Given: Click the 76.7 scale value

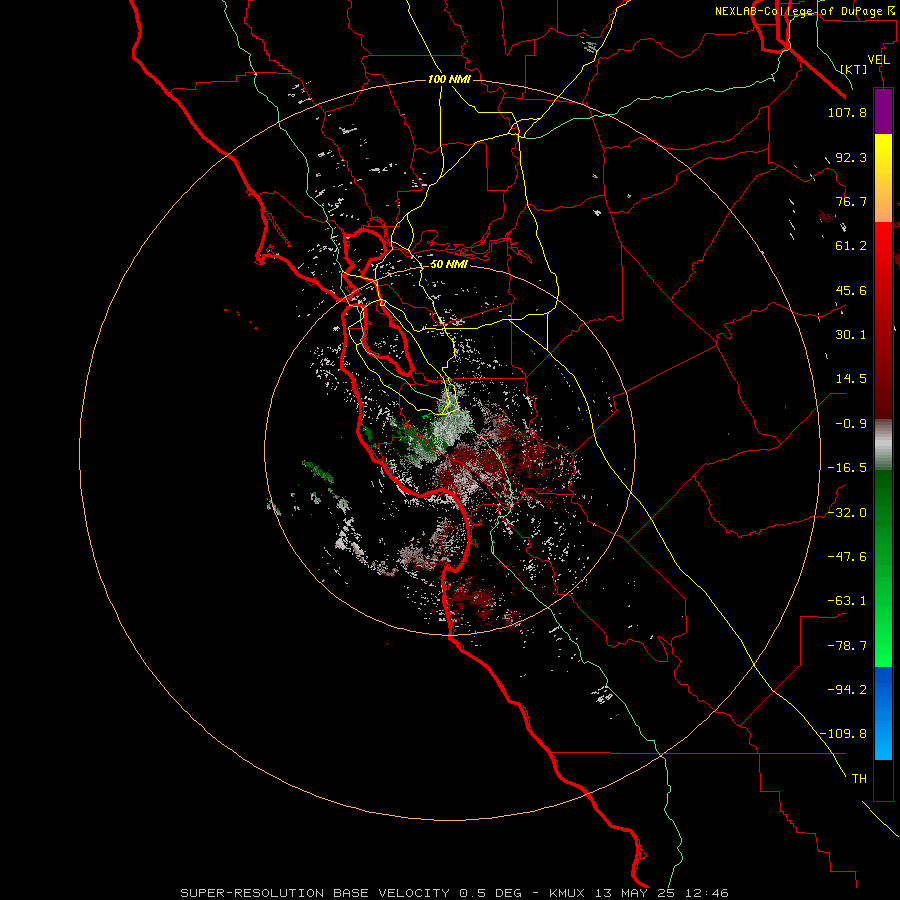Looking at the screenshot, I should pyautogui.click(x=851, y=201).
